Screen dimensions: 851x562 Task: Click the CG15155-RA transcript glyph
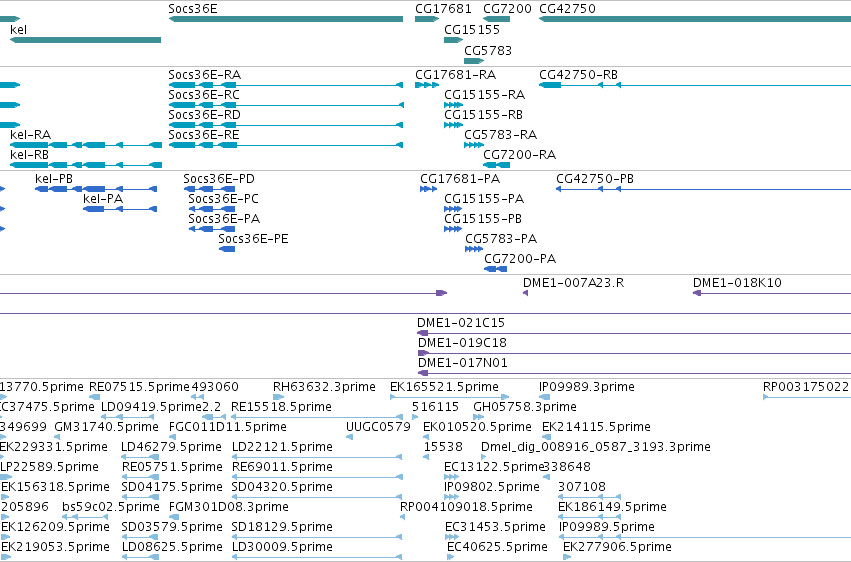point(454,105)
